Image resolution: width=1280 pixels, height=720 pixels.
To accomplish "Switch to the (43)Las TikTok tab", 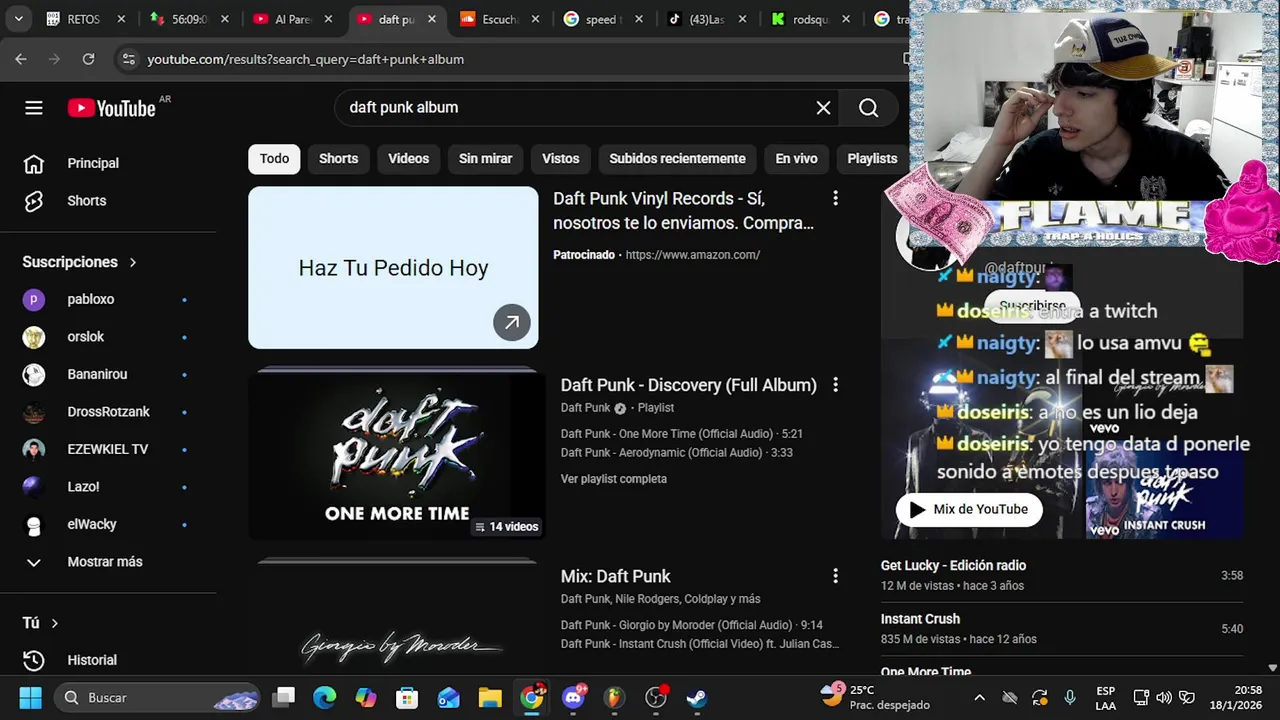I will tap(707, 19).
